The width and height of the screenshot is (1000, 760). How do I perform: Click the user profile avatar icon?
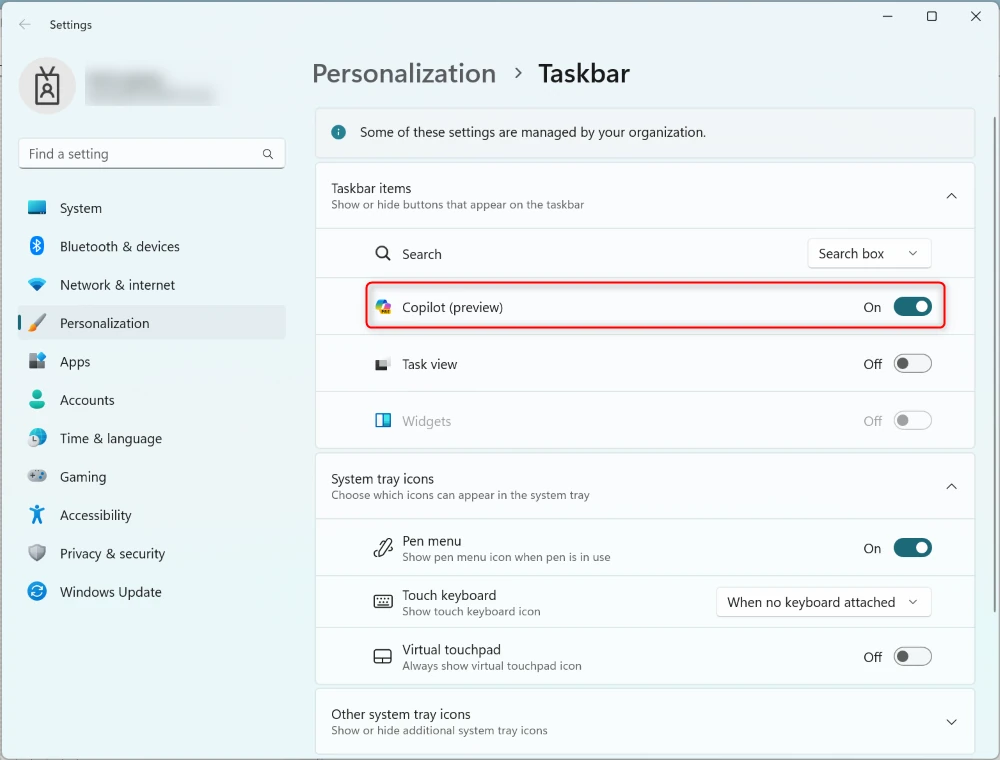(47, 85)
